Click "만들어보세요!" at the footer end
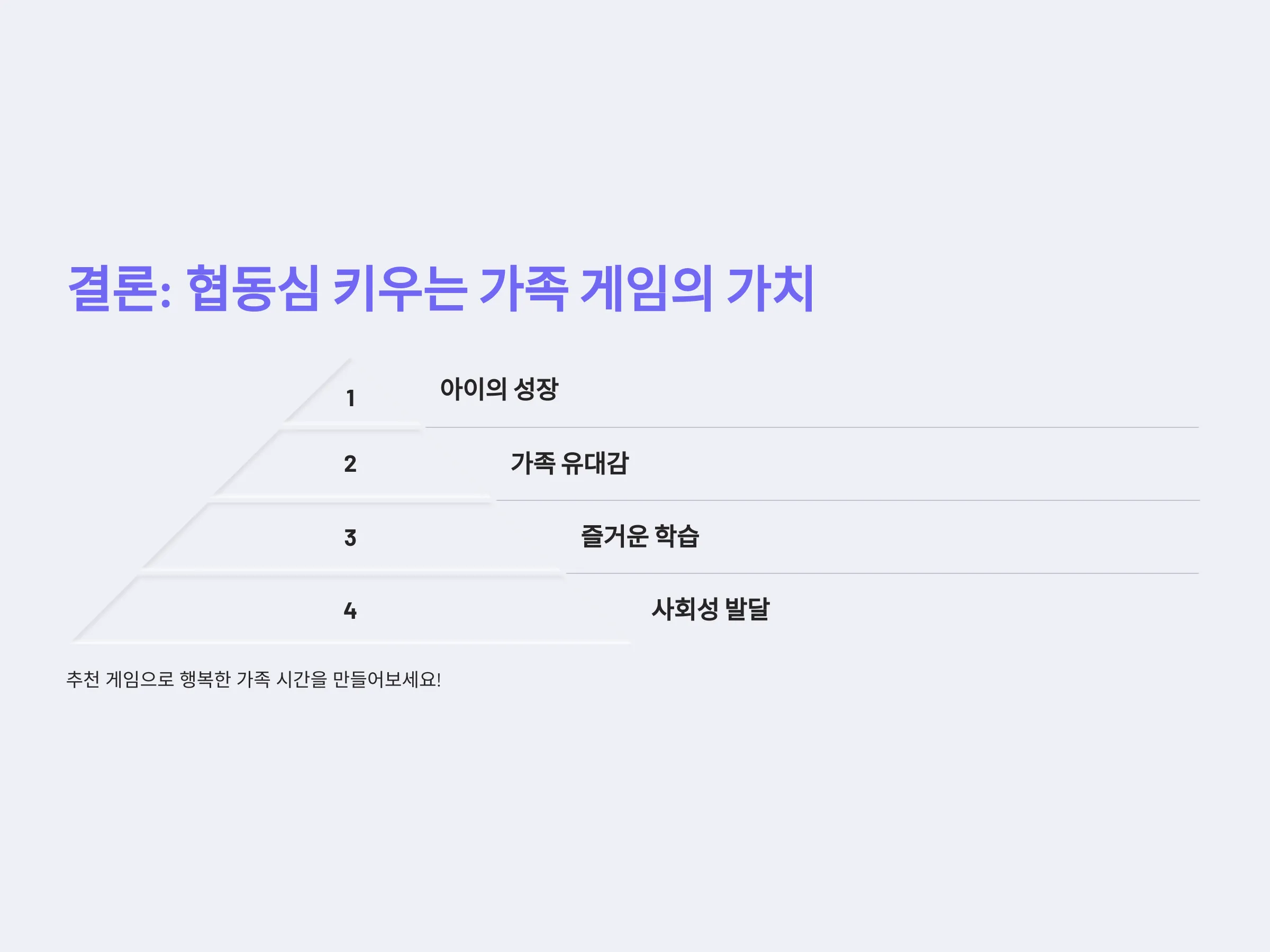 click(387, 680)
